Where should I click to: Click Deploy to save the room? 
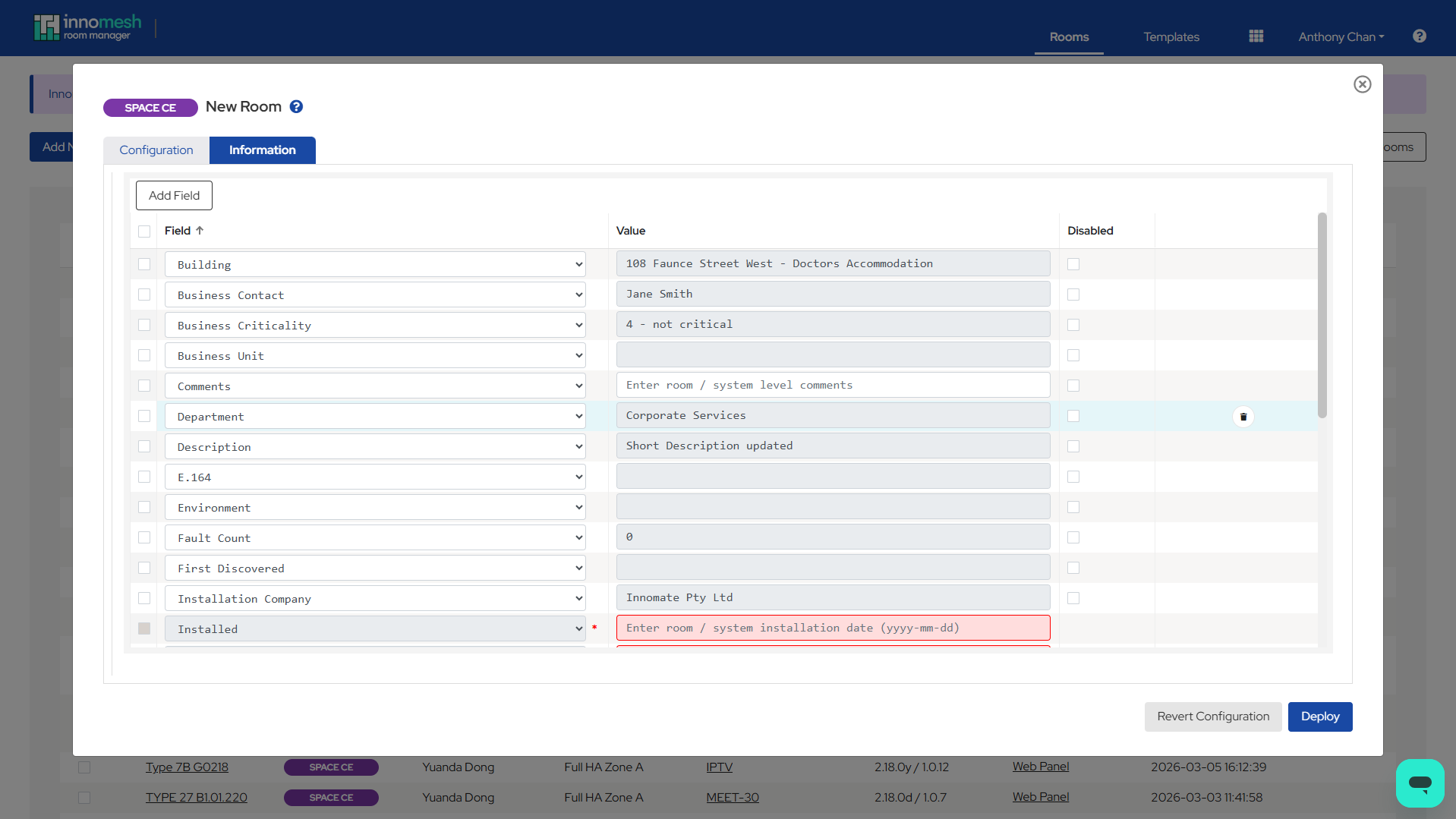[x=1319, y=716]
